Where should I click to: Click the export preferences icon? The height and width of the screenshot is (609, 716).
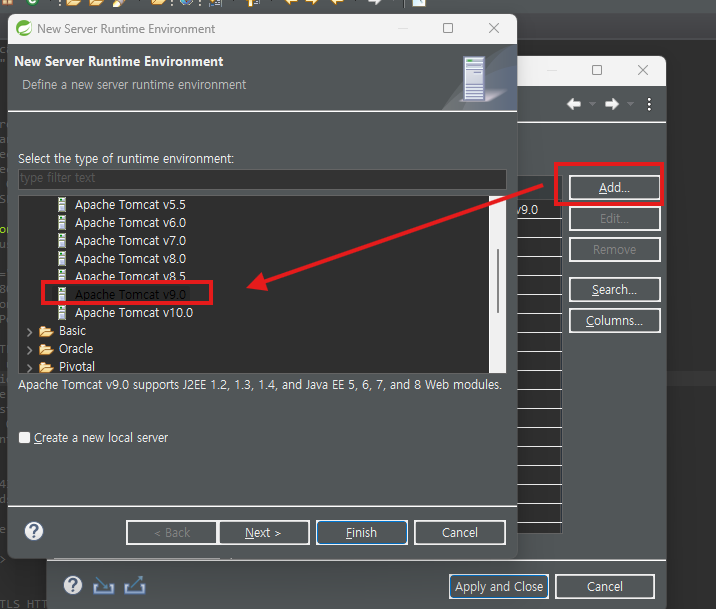(135, 585)
